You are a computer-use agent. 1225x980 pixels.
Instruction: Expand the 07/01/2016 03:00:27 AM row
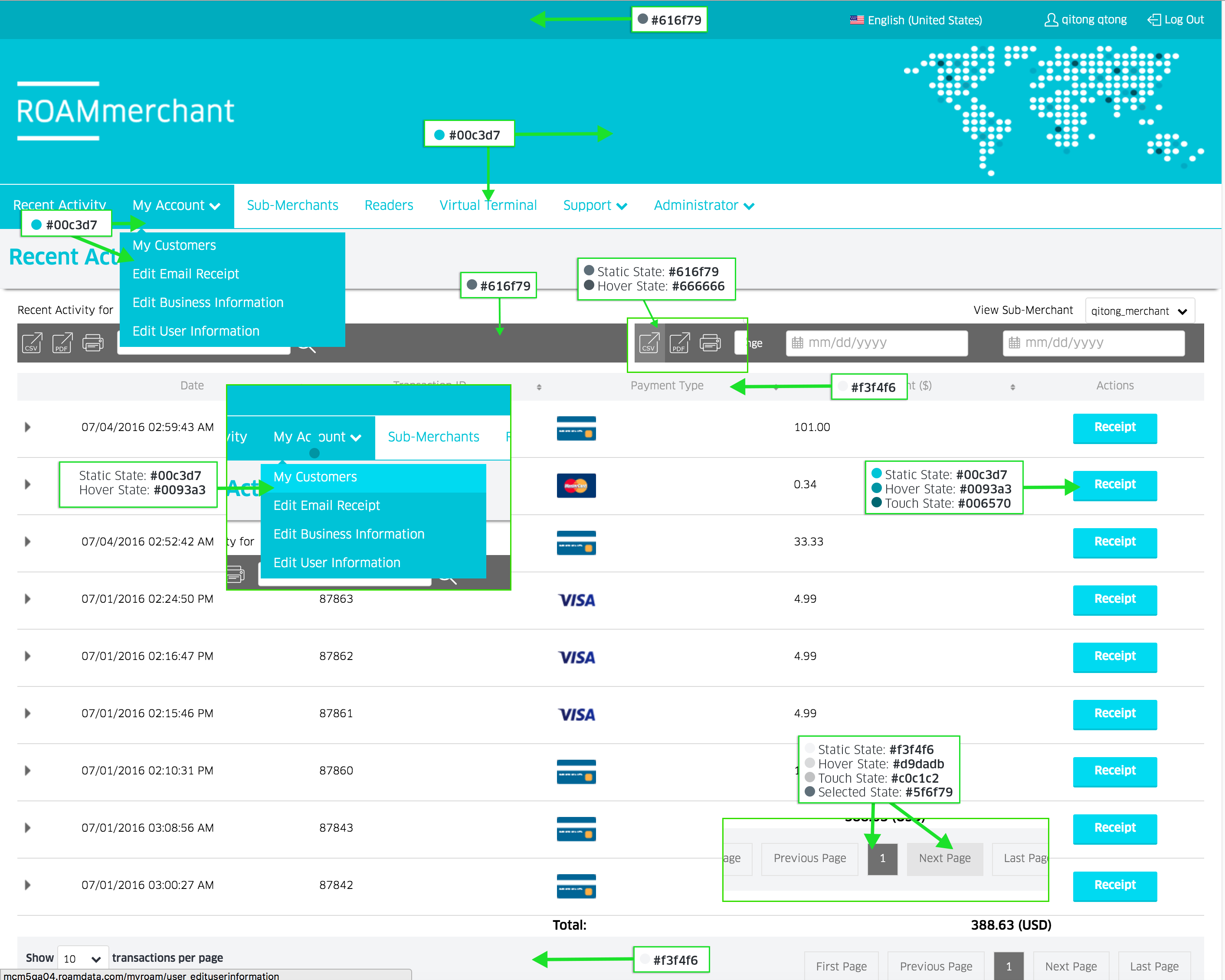coord(27,885)
